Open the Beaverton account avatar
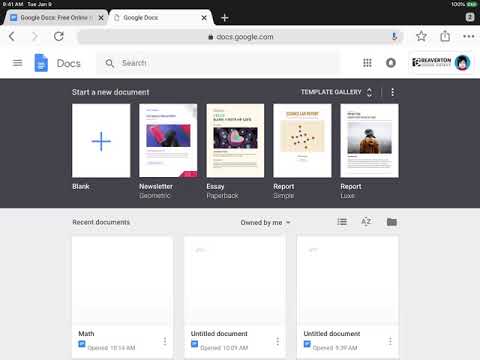The image size is (480, 360). click(463, 63)
